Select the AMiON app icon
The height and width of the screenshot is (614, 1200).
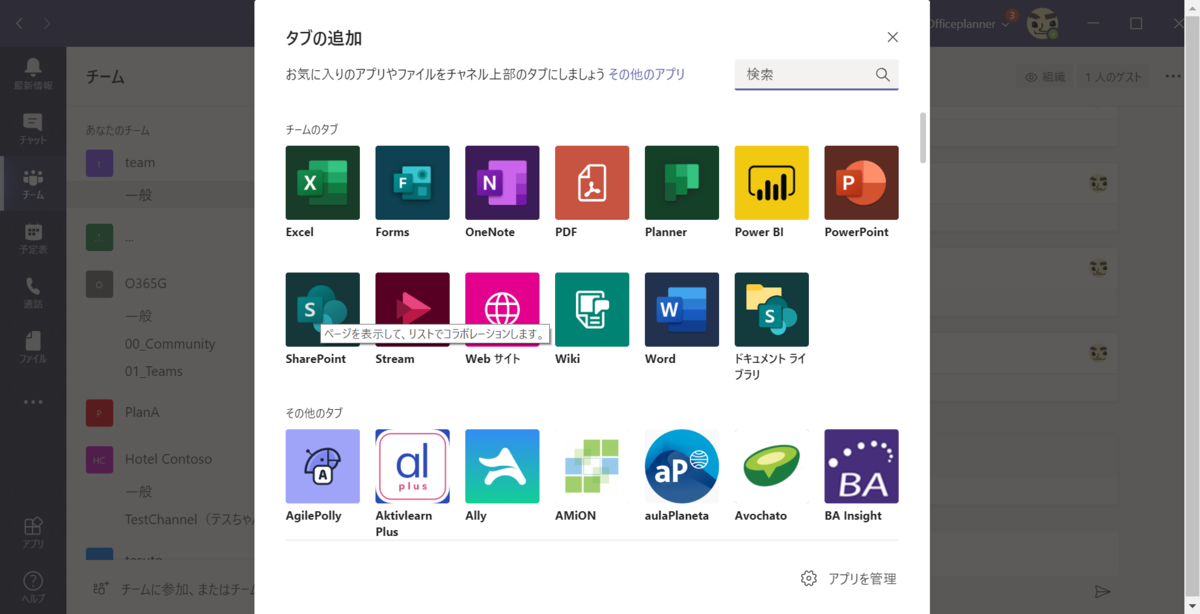click(x=592, y=467)
